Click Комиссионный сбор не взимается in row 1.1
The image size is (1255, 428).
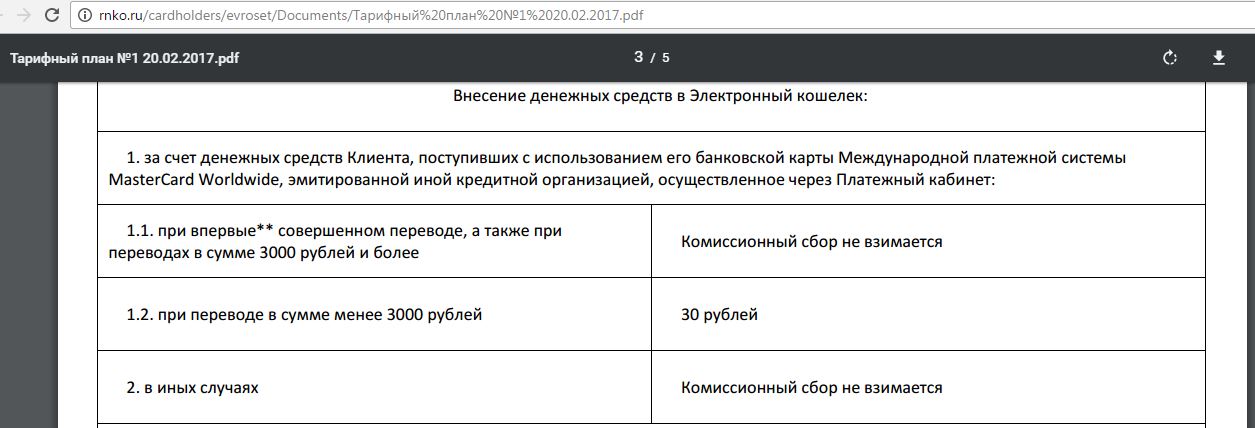[x=811, y=241]
